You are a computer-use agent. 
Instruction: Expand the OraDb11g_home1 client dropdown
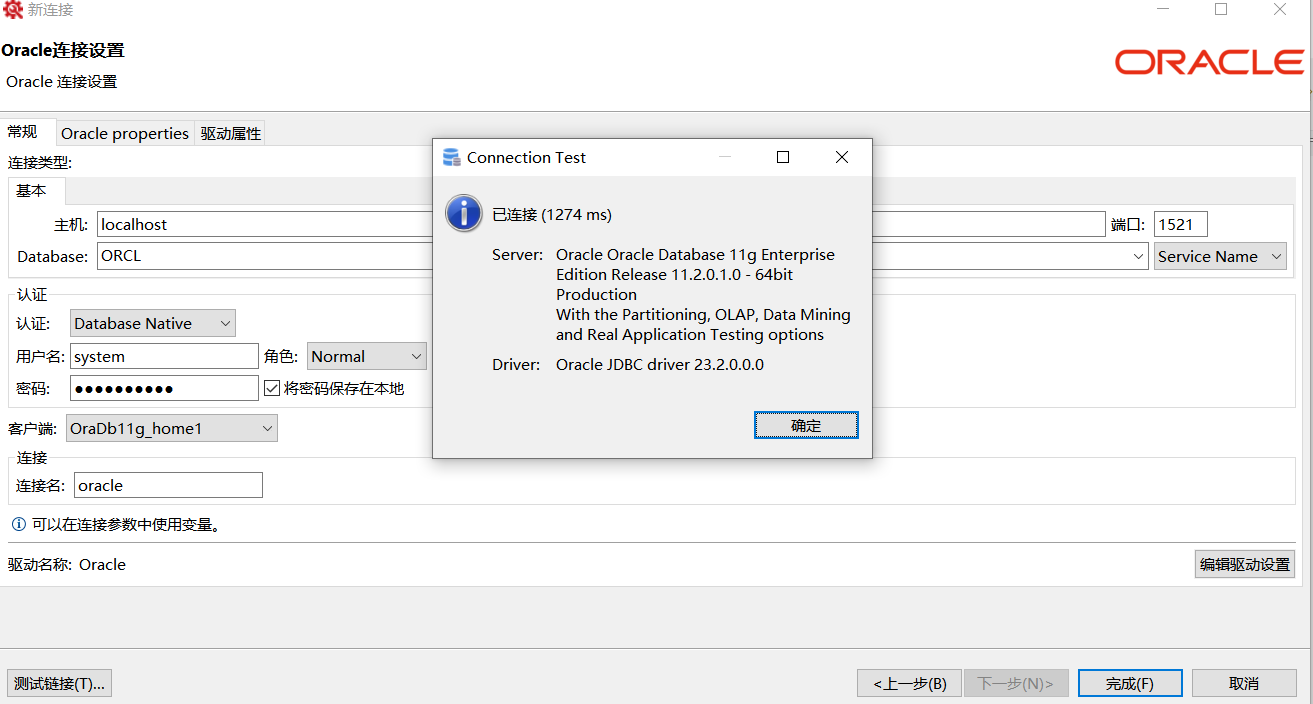coord(171,429)
